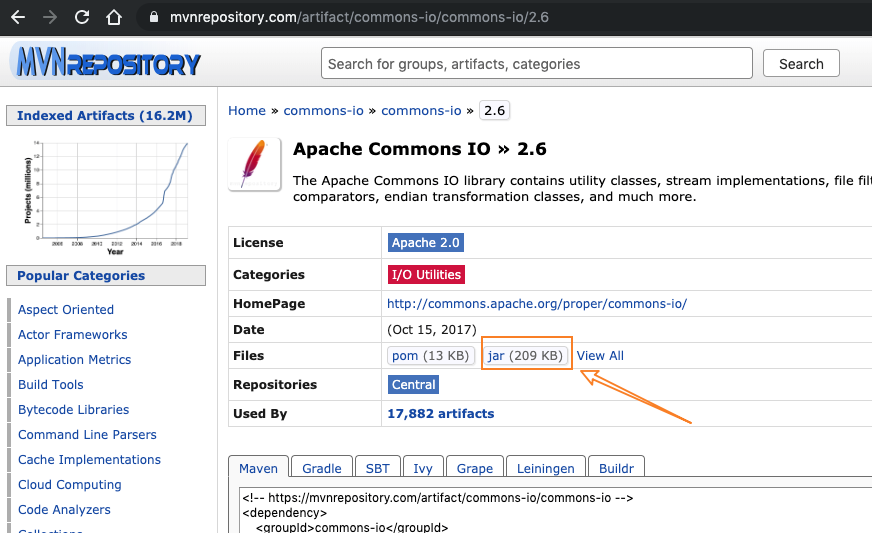Open Cache Implementations category

89,460
